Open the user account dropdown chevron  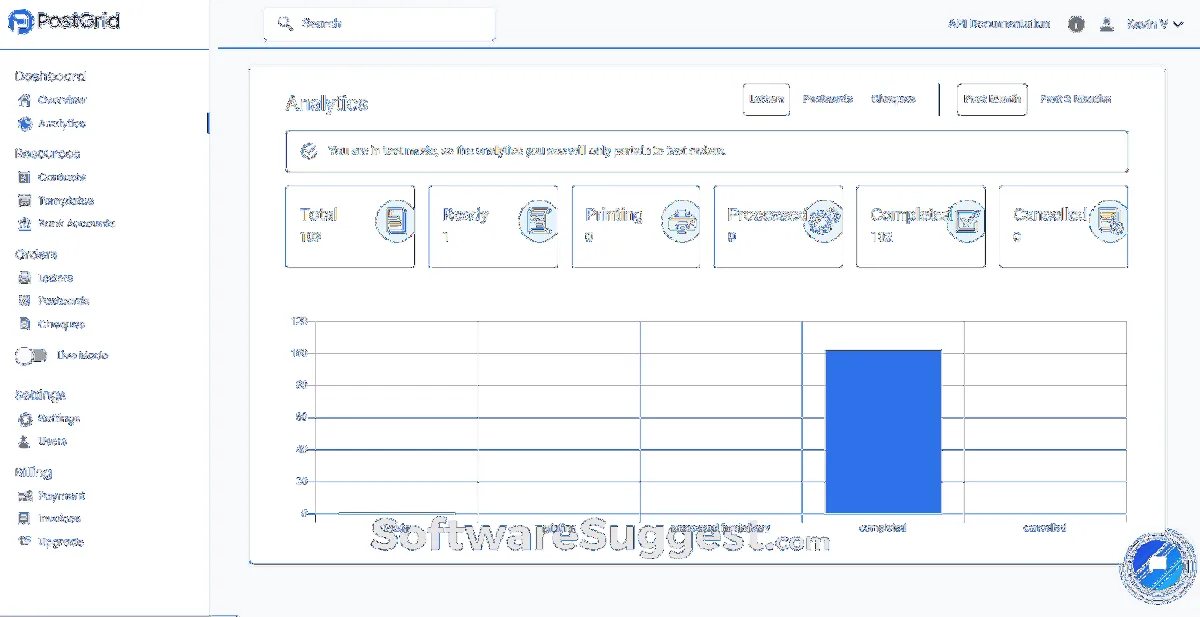click(1179, 24)
